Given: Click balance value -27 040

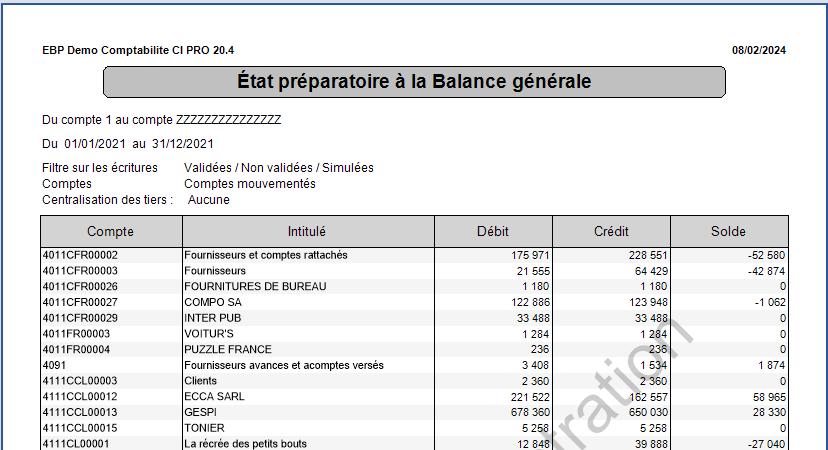Looking at the screenshot, I should tap(766, 444).
